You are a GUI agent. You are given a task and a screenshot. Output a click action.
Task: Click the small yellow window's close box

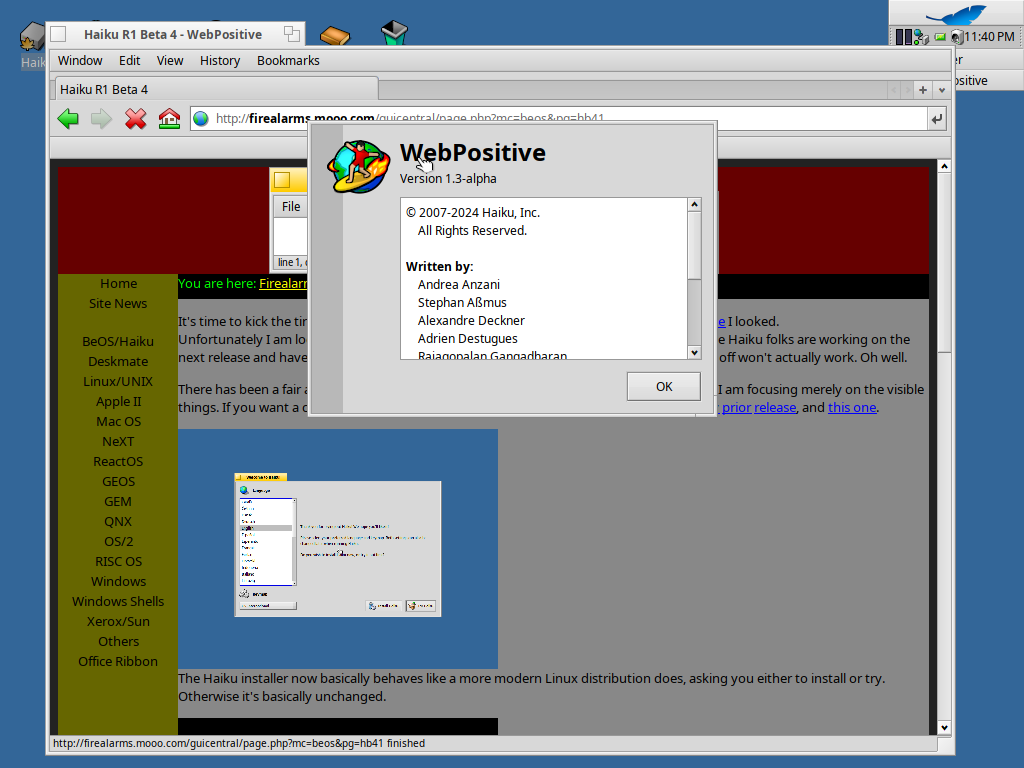tap(282, 180)
